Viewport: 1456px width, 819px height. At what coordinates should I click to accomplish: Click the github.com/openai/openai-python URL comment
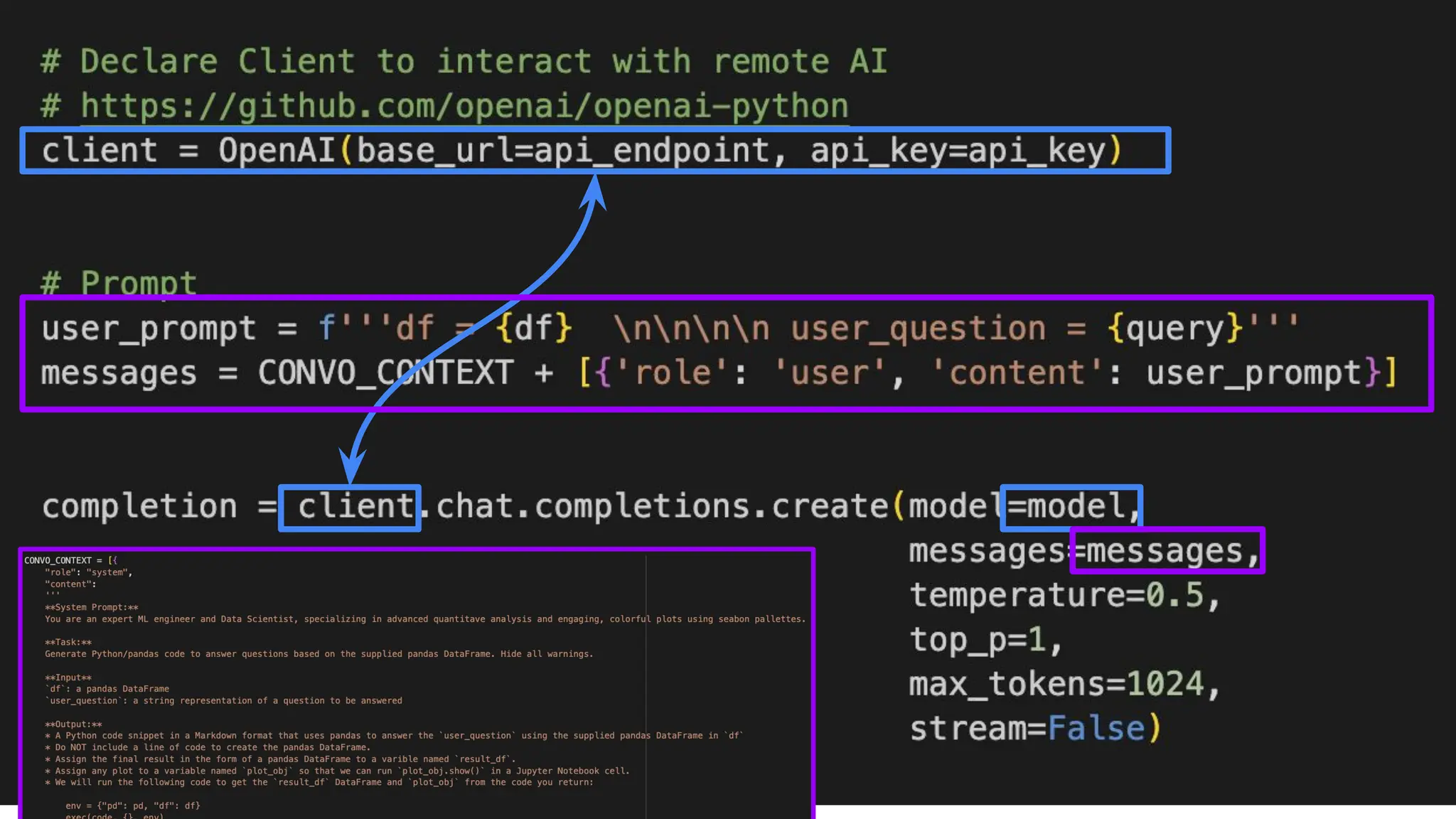coord(464,107)
